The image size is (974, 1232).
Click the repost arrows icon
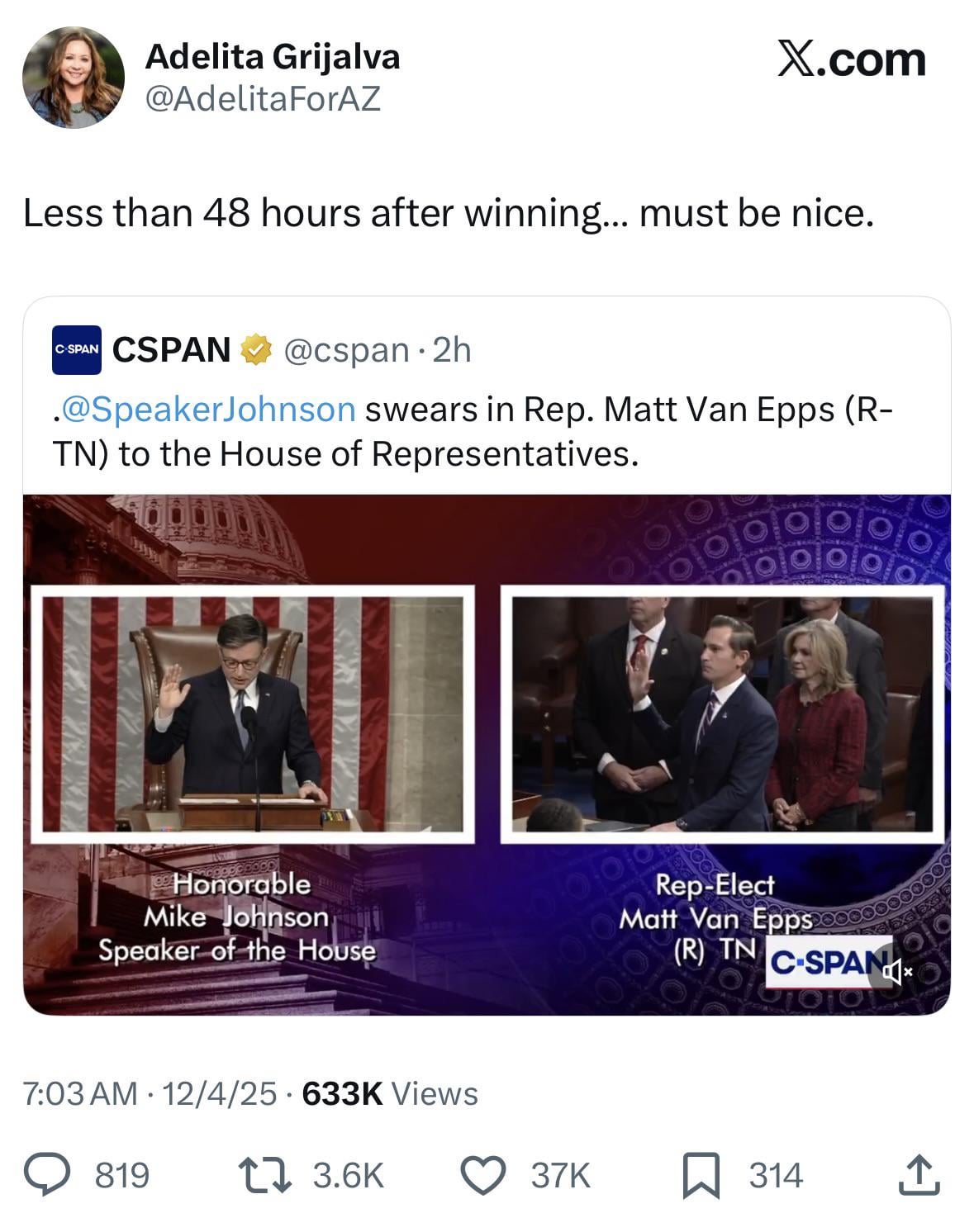tap(264, 1175)
